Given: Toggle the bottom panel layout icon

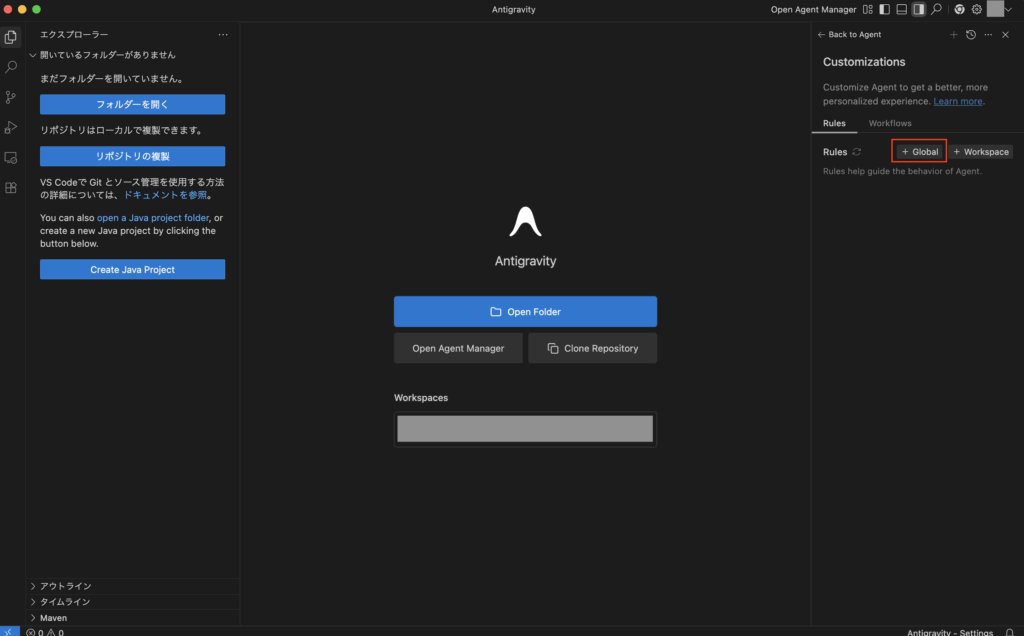Looking at the screenshot, I should click(901, 9).
